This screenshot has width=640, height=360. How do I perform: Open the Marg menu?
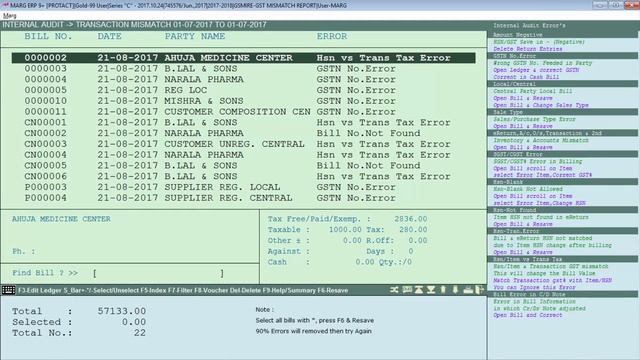pyautogui.click(x=9, y=16)
